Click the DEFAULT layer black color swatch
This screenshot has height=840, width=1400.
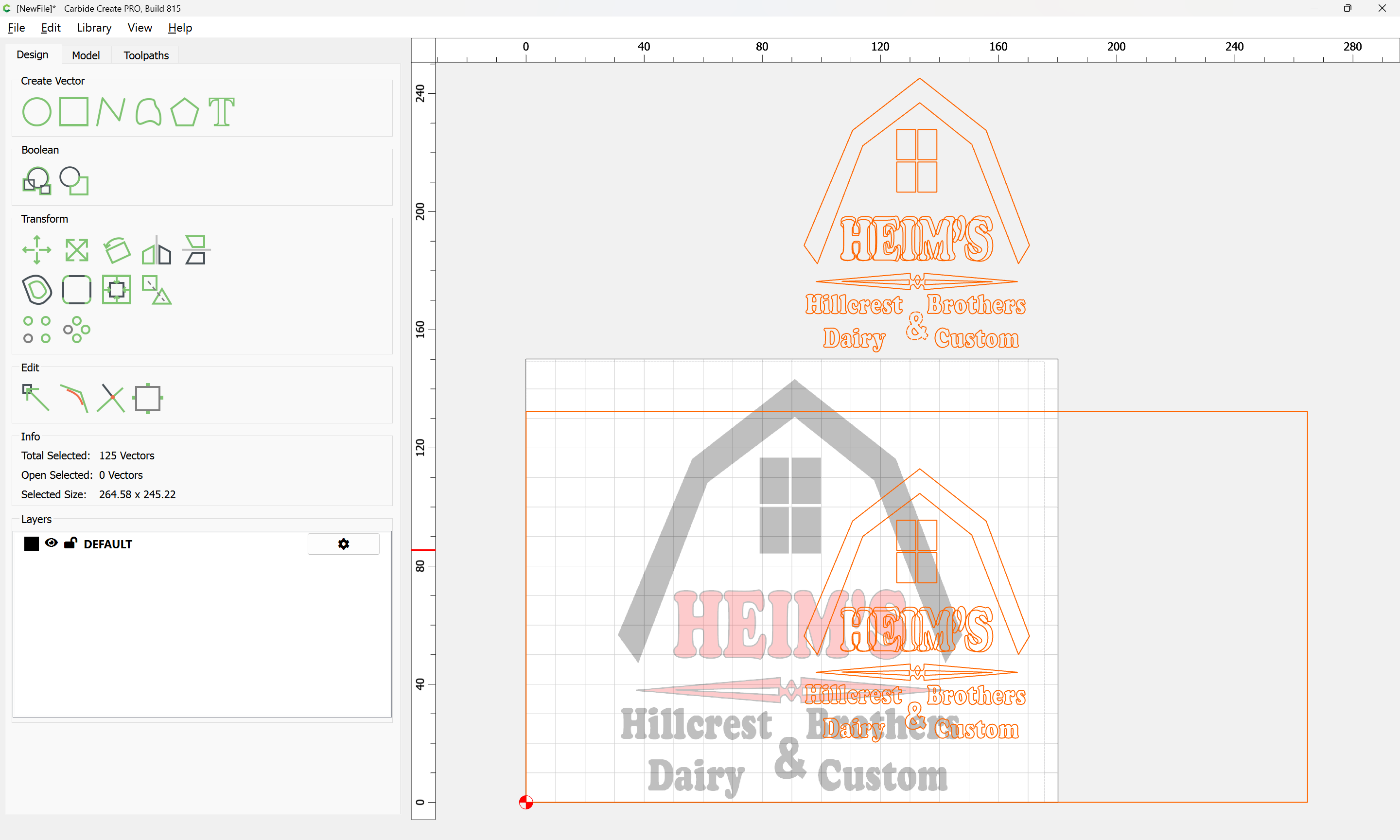(x=32, y=544)
